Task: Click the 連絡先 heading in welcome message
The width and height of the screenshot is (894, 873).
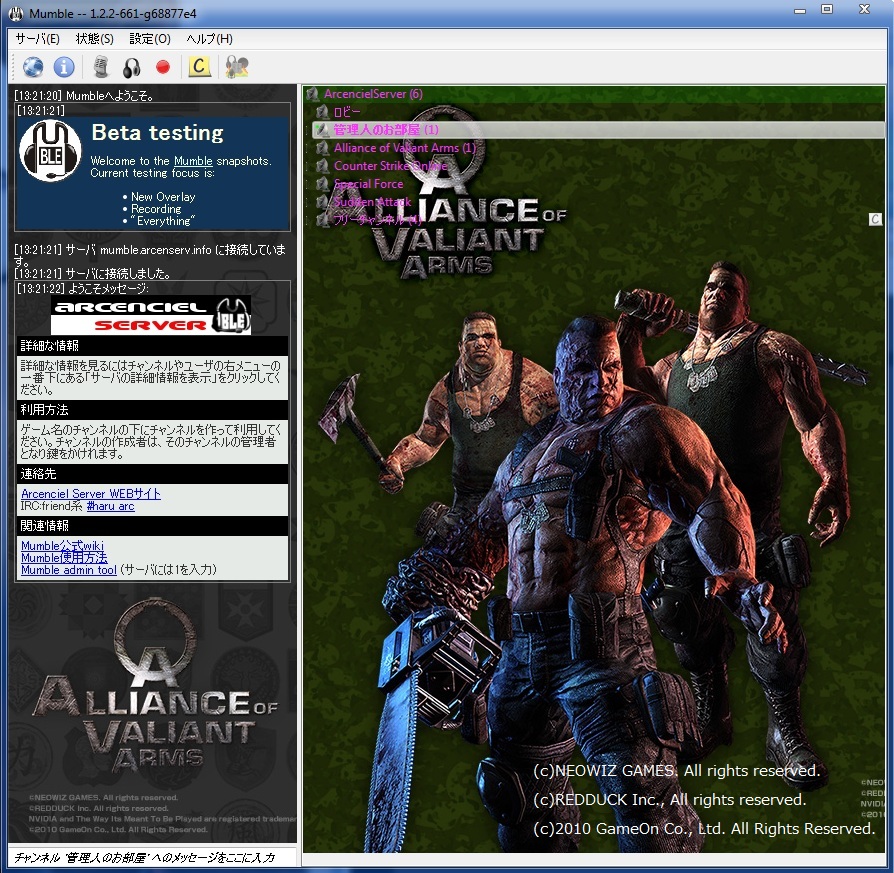Action: [x=38, y=473]
